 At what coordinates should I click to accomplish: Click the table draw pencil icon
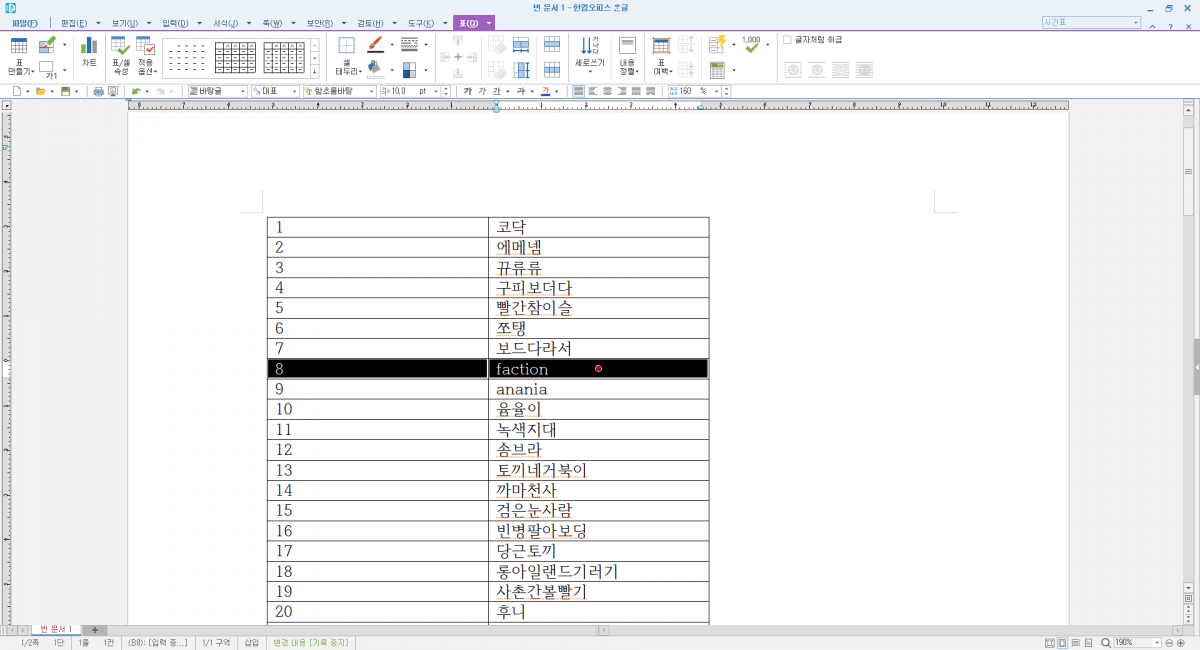click(47, 45)
